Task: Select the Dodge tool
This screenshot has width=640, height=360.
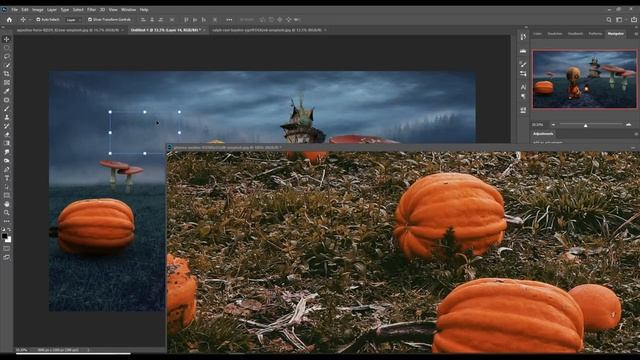Action: coord(7,160)
